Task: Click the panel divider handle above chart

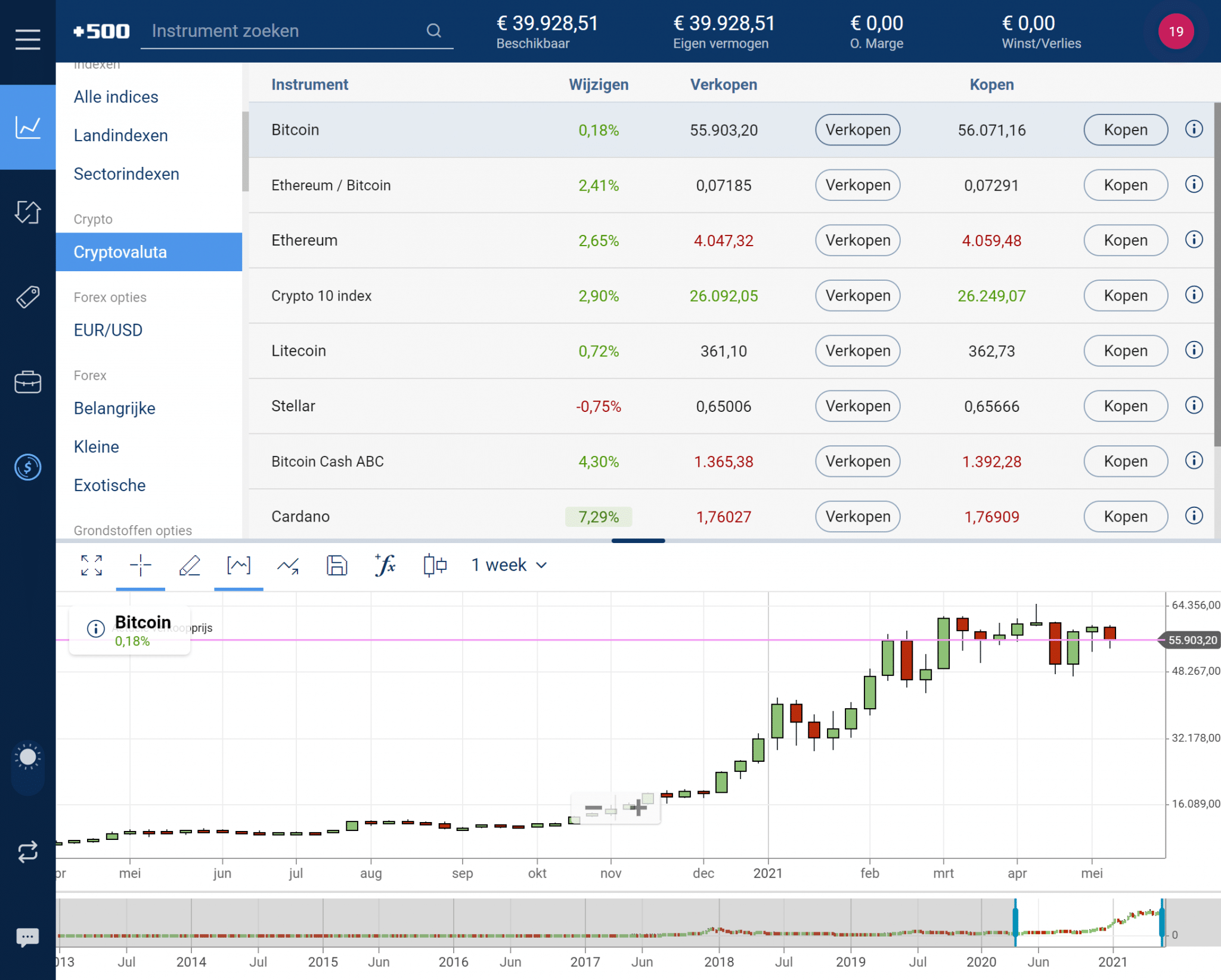Action: tap(638, 541)
